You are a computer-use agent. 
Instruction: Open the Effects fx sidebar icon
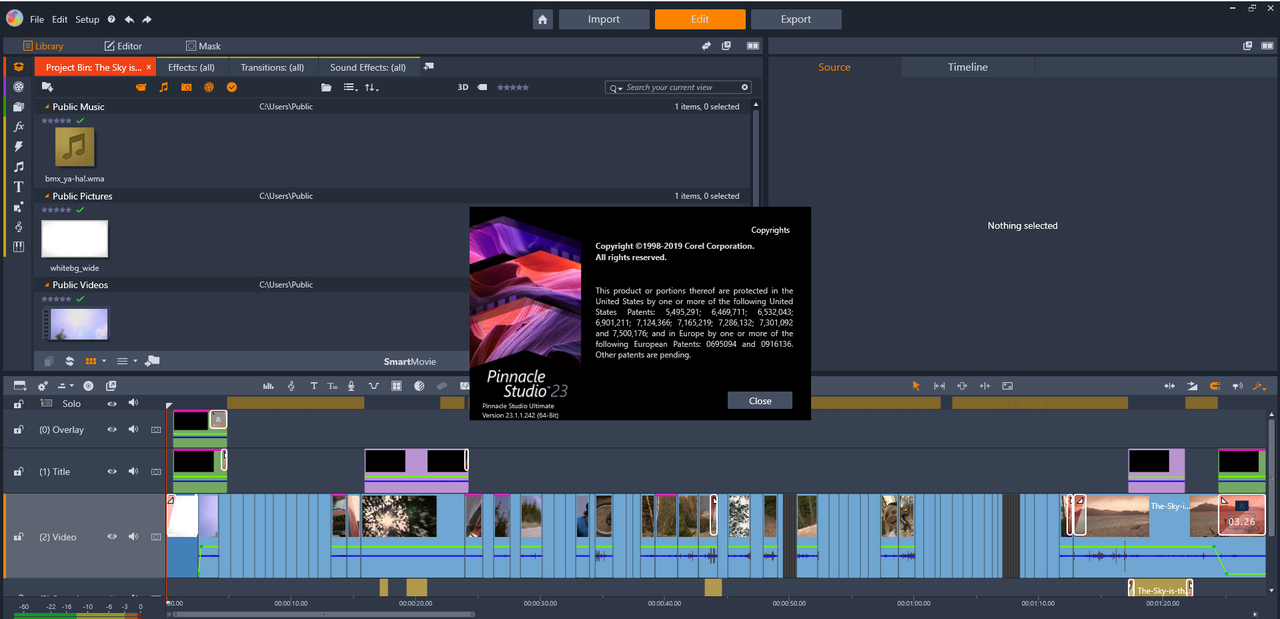point(18,127)
